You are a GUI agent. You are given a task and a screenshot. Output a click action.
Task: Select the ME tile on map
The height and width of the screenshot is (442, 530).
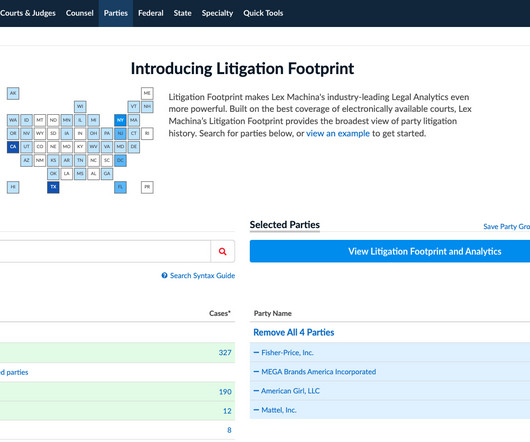[147, 93]
